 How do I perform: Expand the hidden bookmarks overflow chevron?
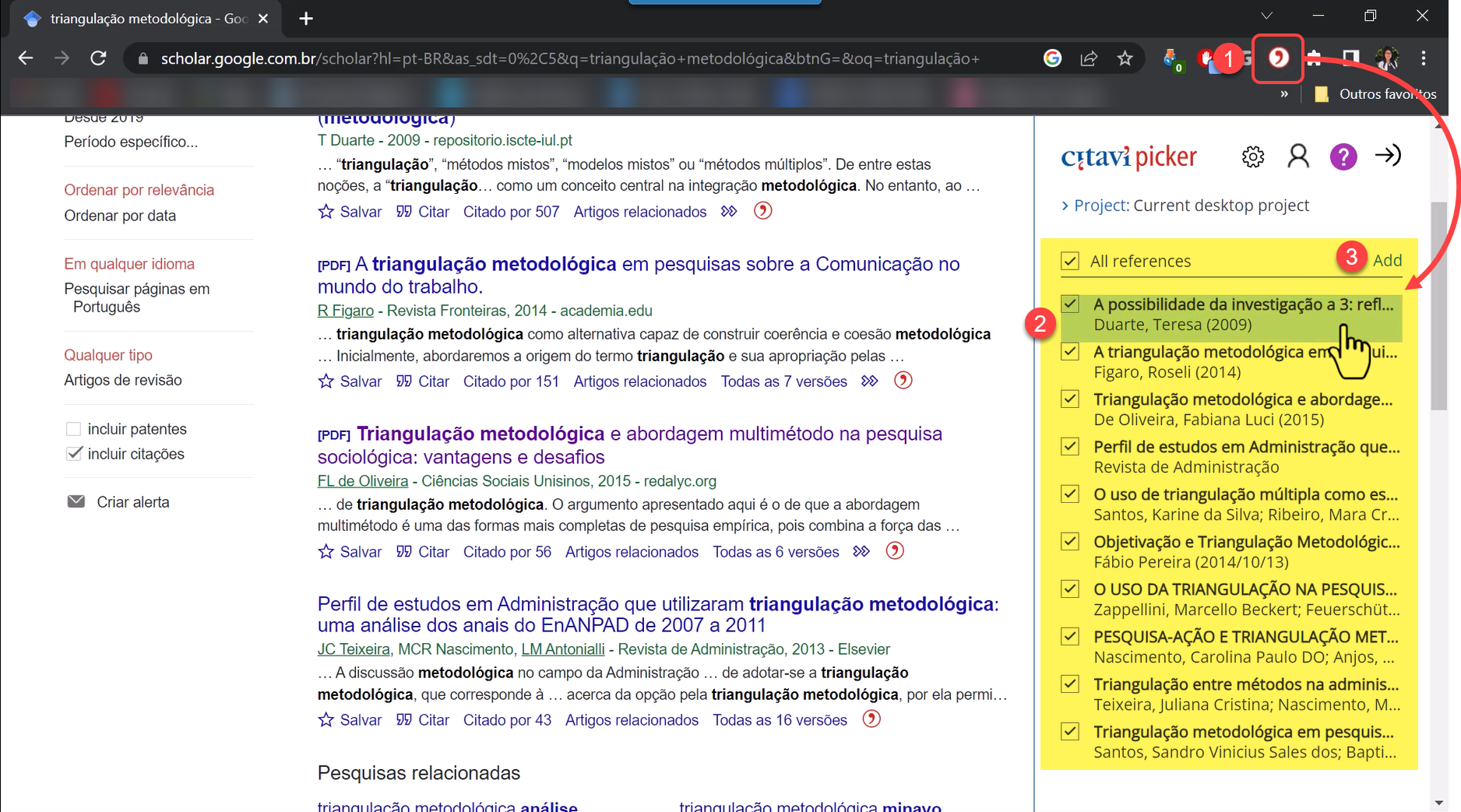(x=1284, y=94)
